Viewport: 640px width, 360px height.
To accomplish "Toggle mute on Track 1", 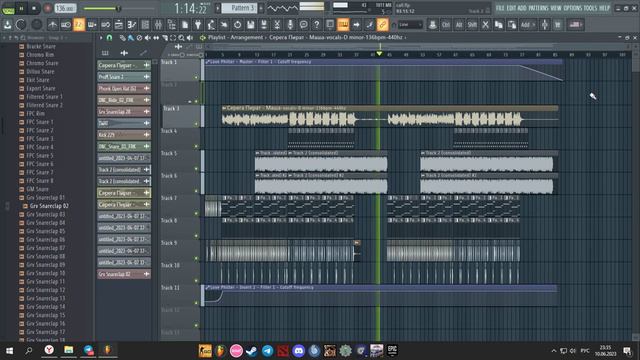I will pyautogui.click(x=196, y=77).
